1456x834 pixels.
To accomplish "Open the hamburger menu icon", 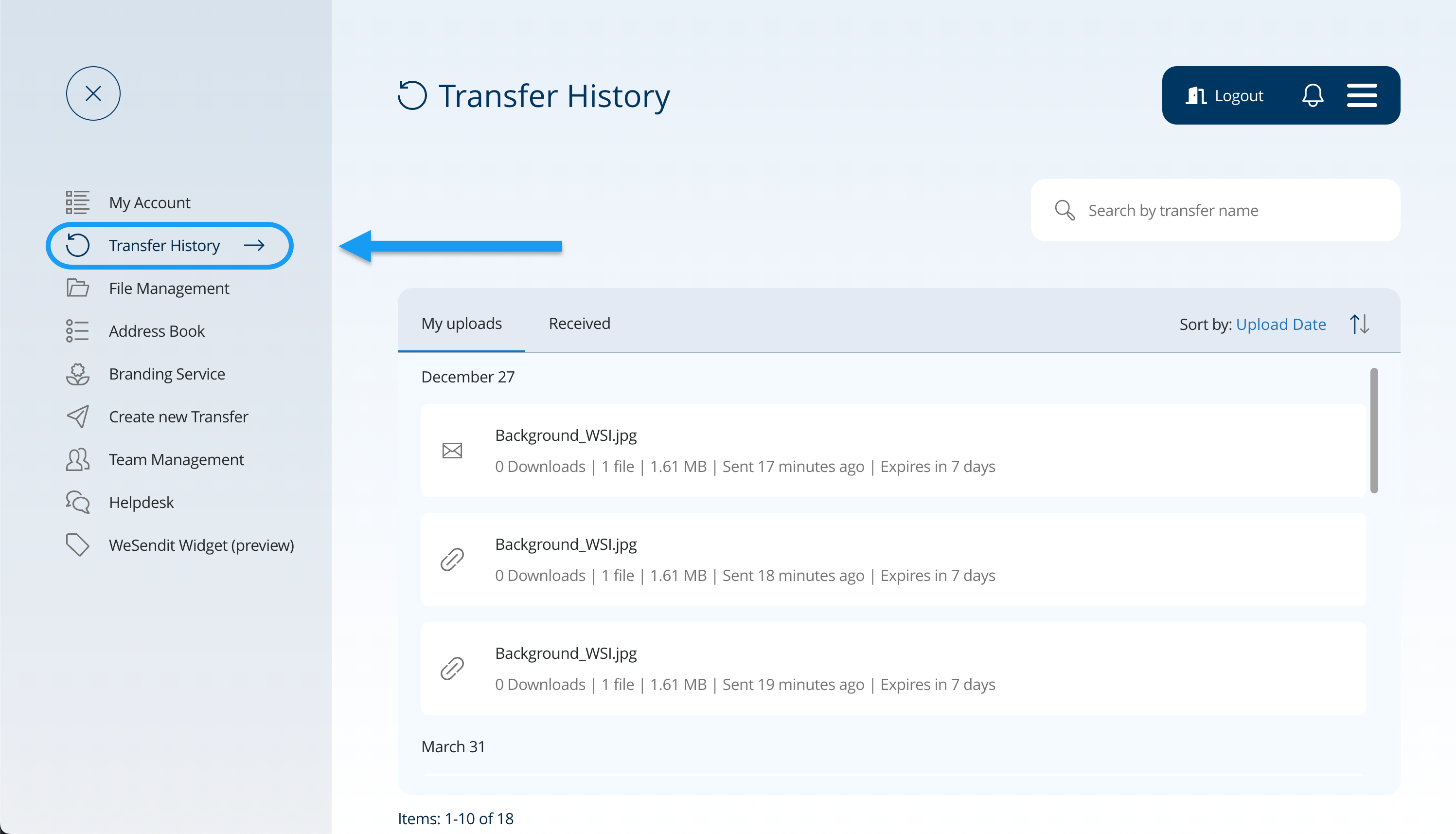I will (1362, 95).
